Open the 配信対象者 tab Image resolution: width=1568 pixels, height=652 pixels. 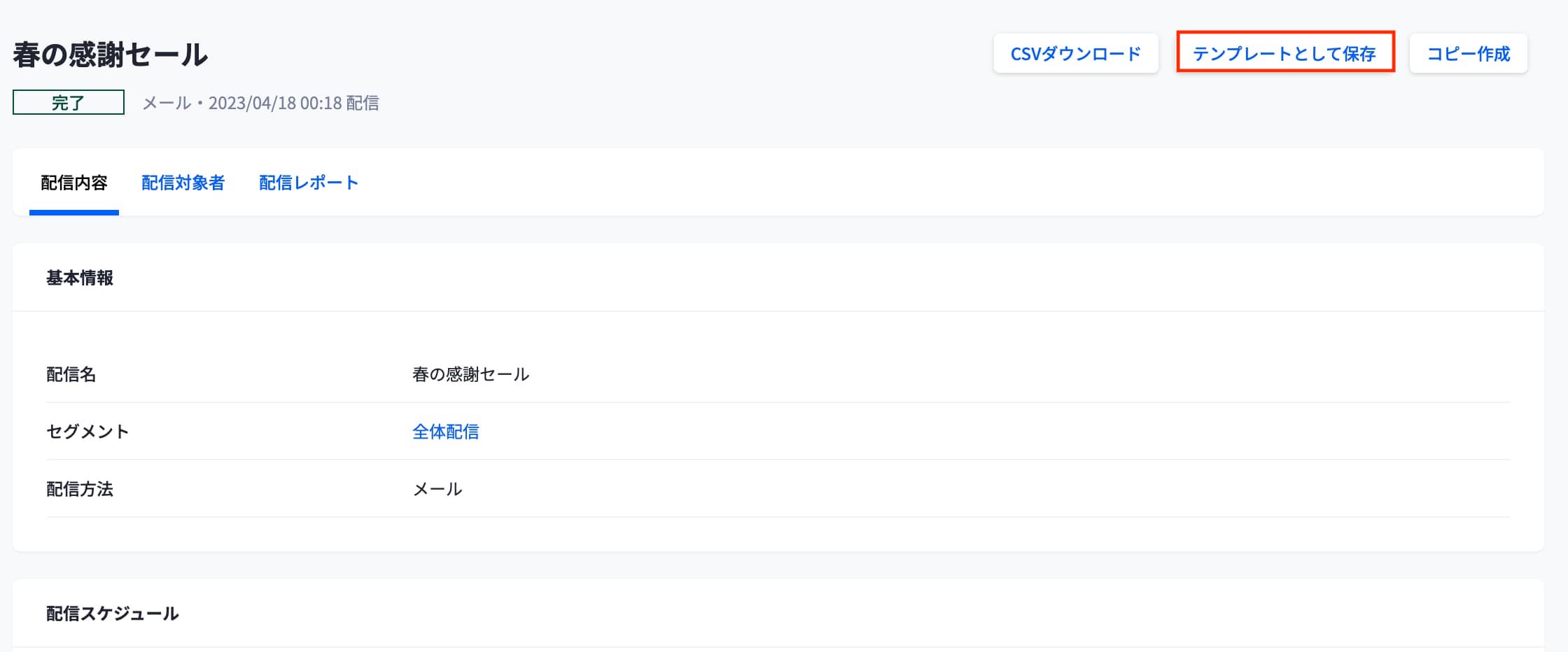pos(183,183)
